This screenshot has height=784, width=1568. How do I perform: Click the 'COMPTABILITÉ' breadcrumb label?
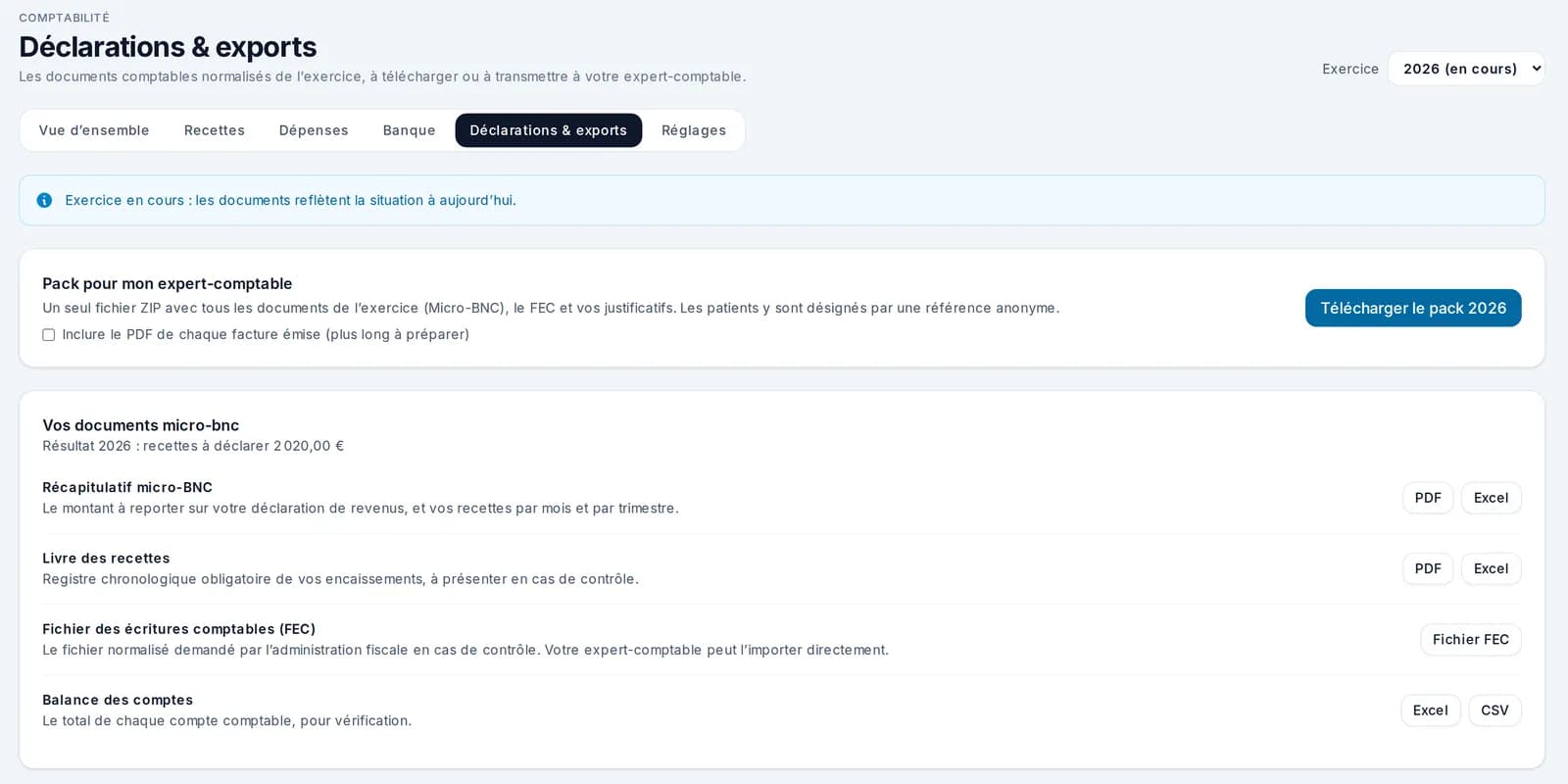tap(65, 18)
